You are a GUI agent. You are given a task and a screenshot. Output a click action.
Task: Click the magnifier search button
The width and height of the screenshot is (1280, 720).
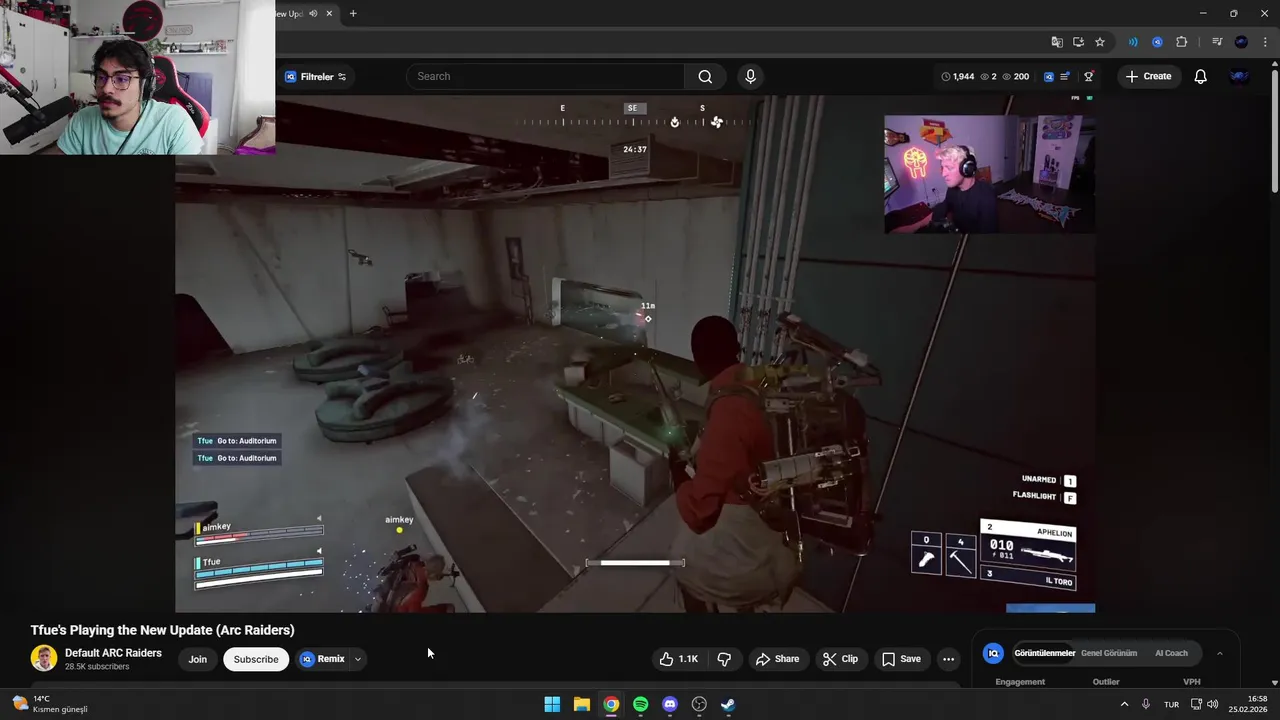pos(705,77)
